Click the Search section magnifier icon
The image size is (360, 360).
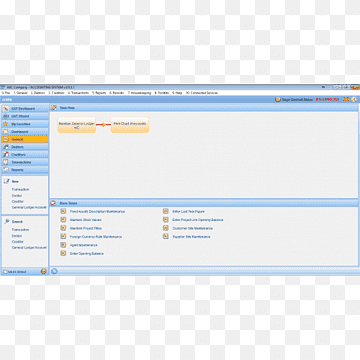coord(6,221)
